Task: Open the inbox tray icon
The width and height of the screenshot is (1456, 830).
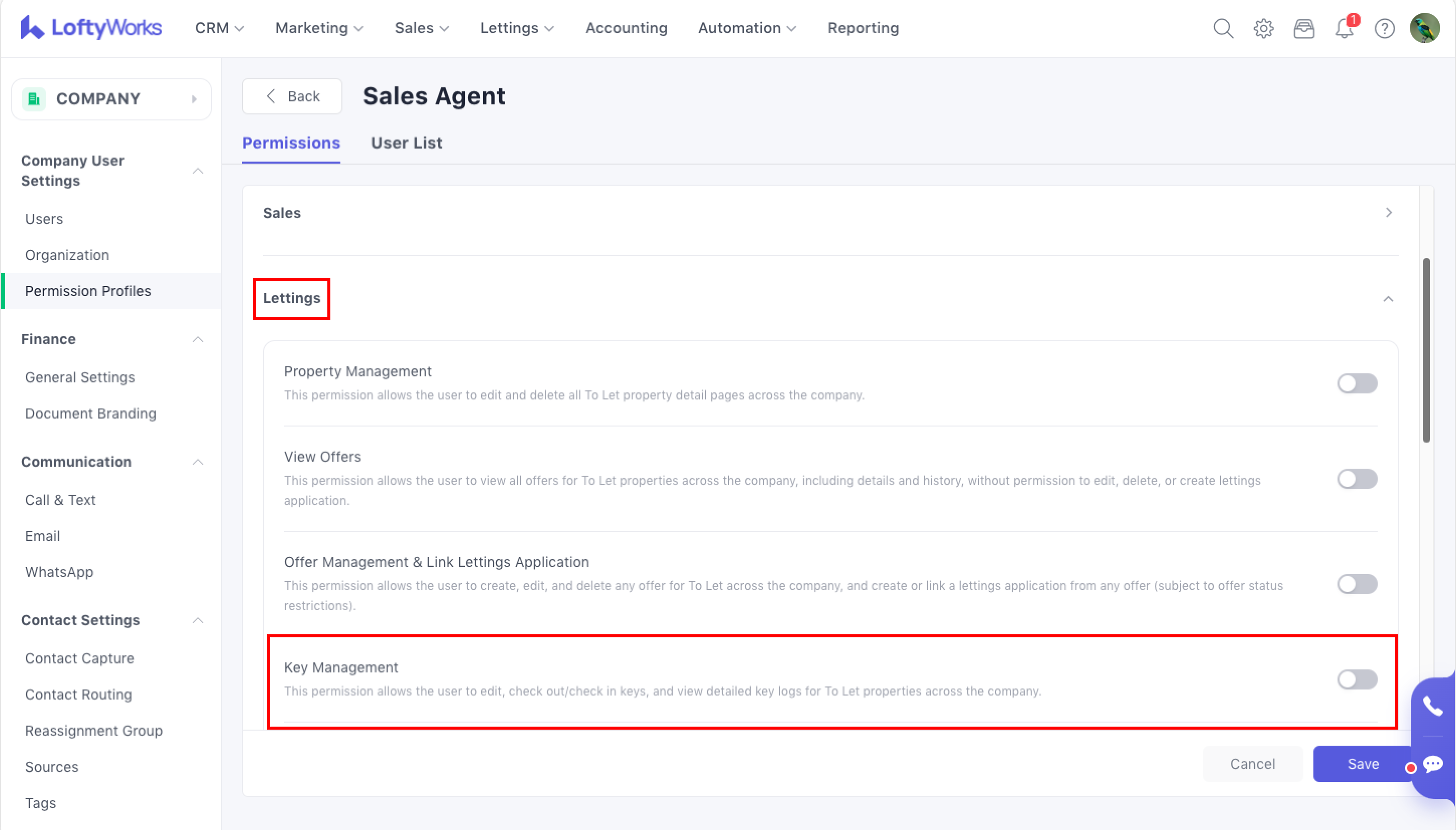Action: coord(1304,28)
